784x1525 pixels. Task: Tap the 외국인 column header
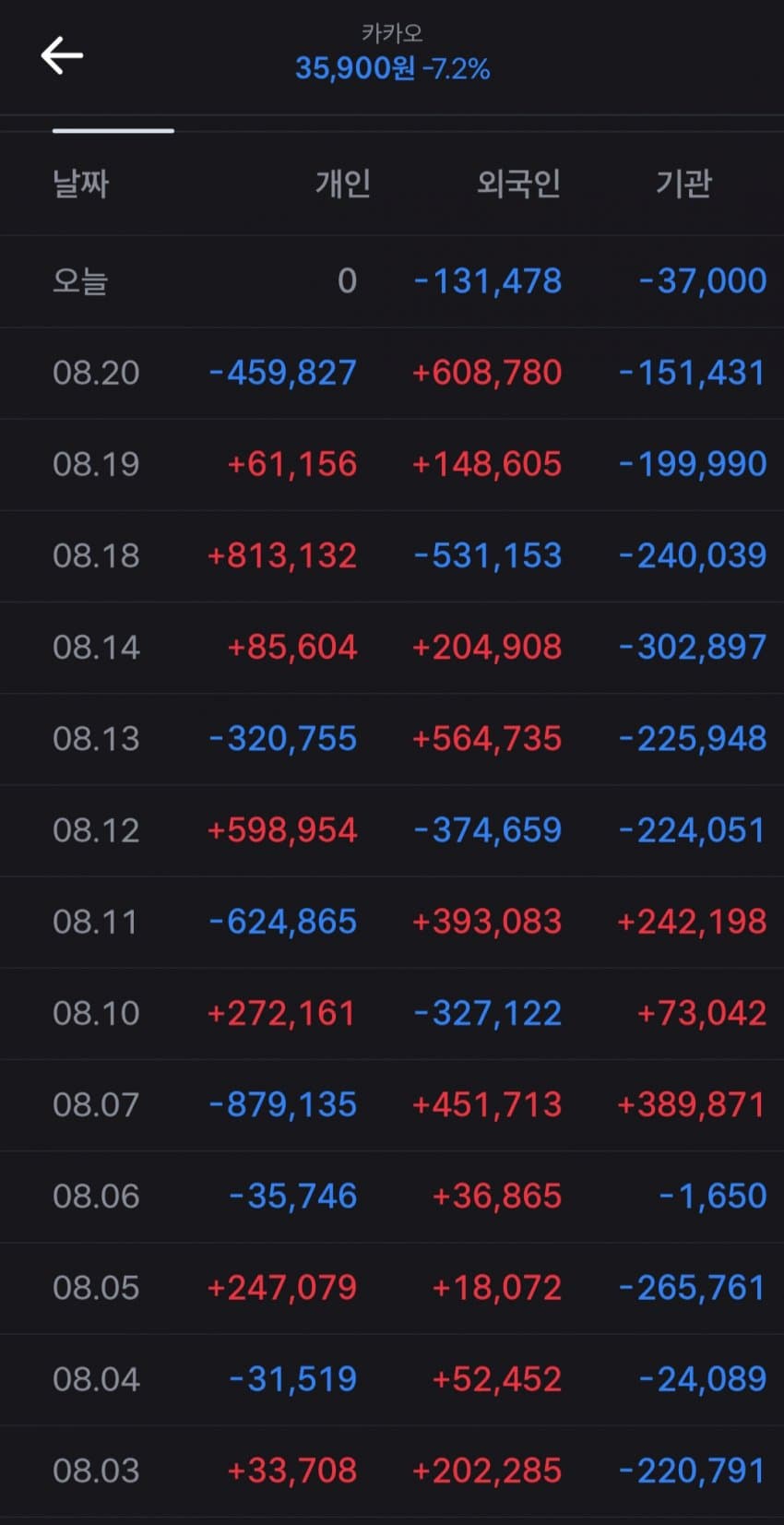(519, 183)
